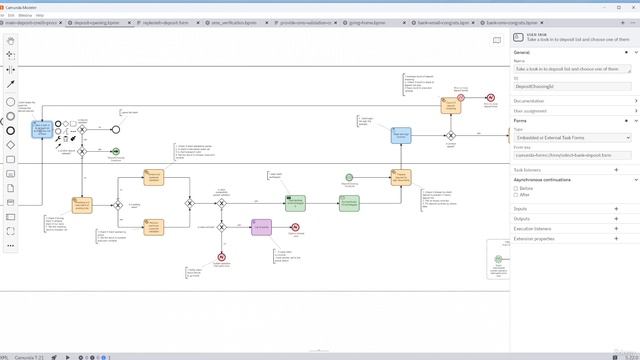Append end event from context pad
Screen dimensions: 640x360
58,124
